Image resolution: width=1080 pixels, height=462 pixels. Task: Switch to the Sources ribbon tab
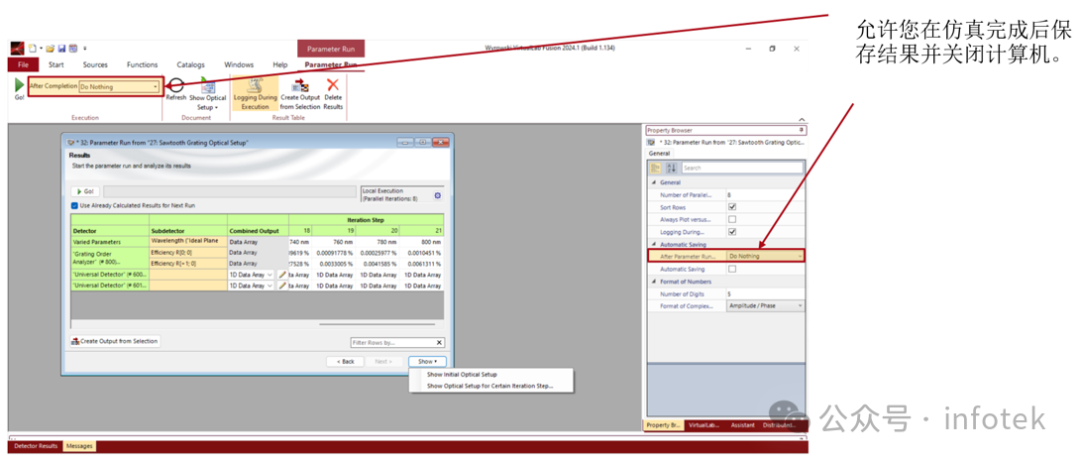(x=95, y=65)
